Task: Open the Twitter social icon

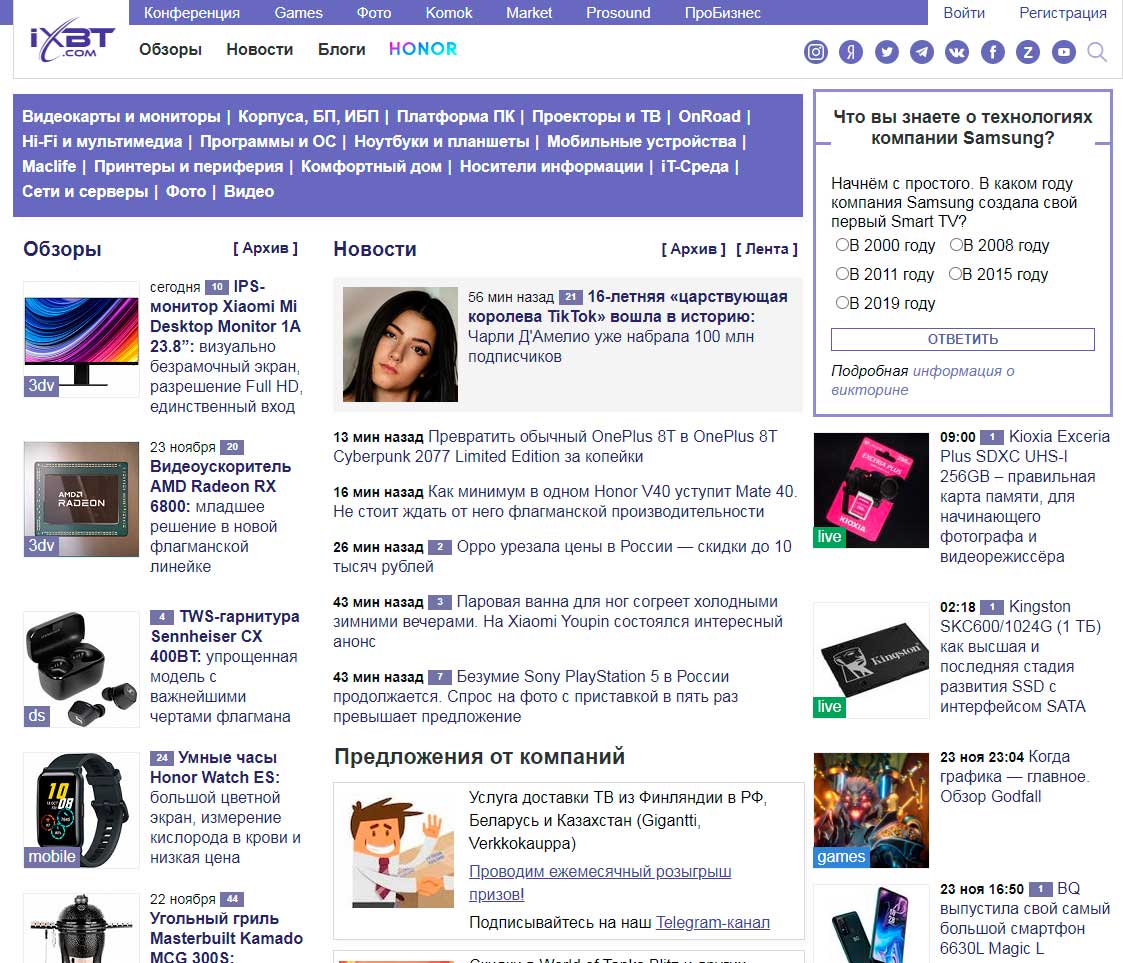Action: 887,52
